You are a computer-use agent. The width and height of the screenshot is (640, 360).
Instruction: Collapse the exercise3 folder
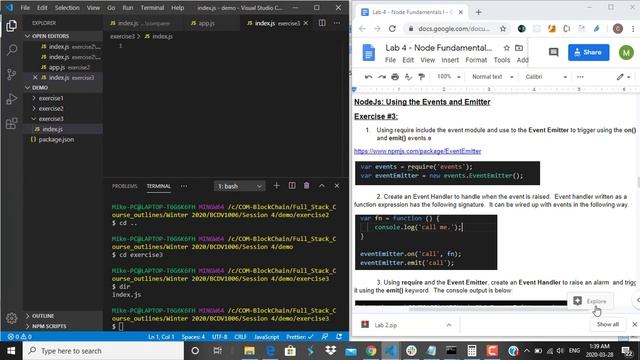tap(51, 119)
